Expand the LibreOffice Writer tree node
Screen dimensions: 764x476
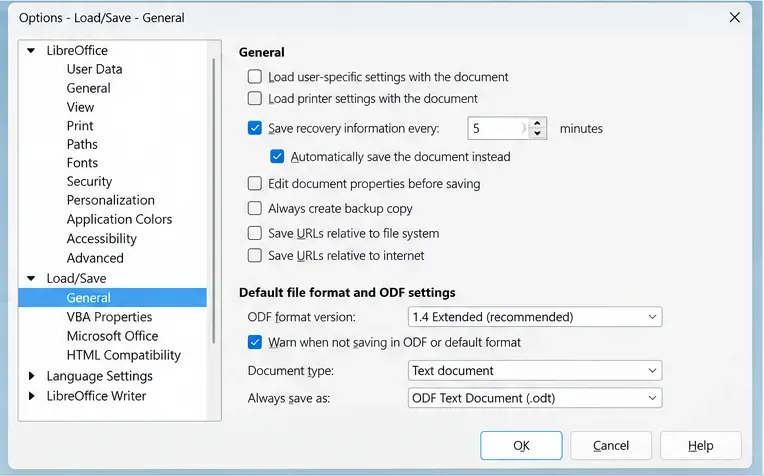[x=32, y=396]
